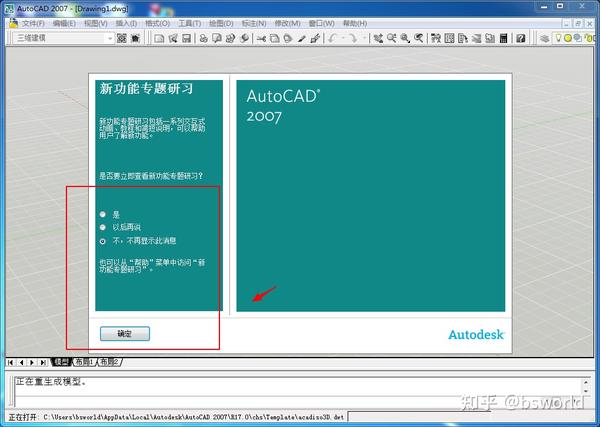Click the QNew new drawing icon
The width and height of the screenshot is (600, 427).
pyautogui.click(x=159, y=38)
